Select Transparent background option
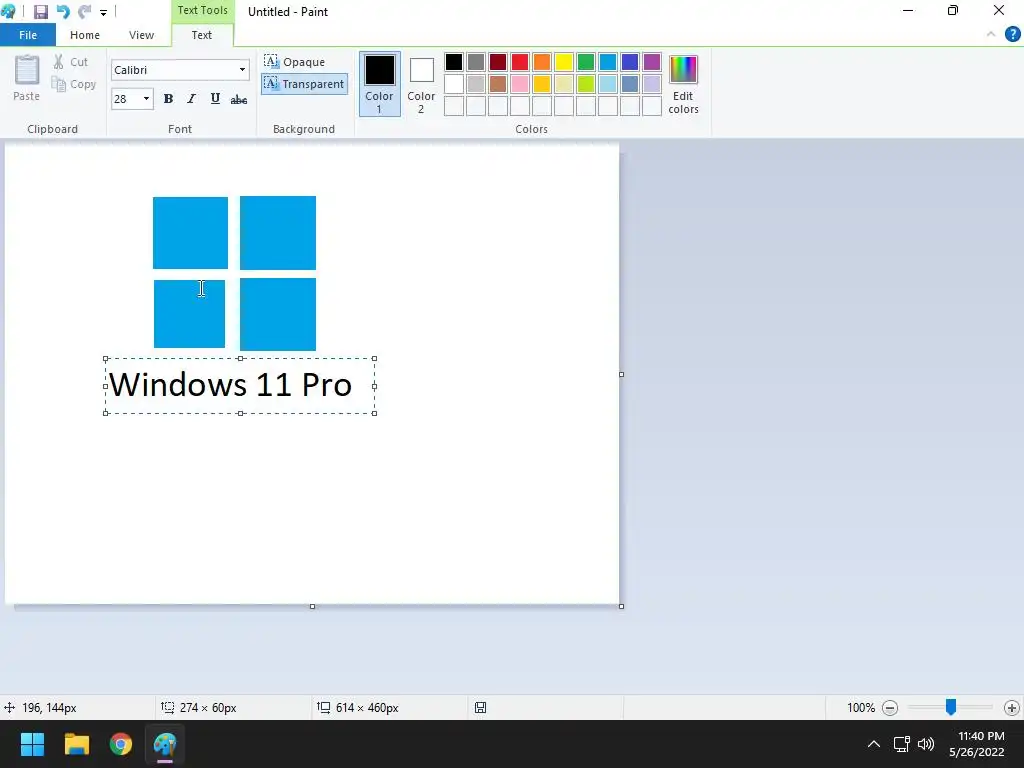The image size is (1024, 768). (x=304, y=84)
